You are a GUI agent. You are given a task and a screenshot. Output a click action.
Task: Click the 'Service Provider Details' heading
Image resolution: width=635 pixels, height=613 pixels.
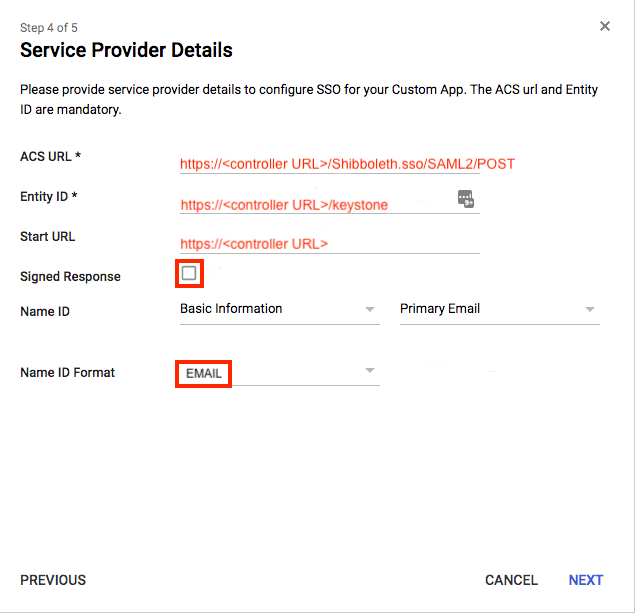126,50
